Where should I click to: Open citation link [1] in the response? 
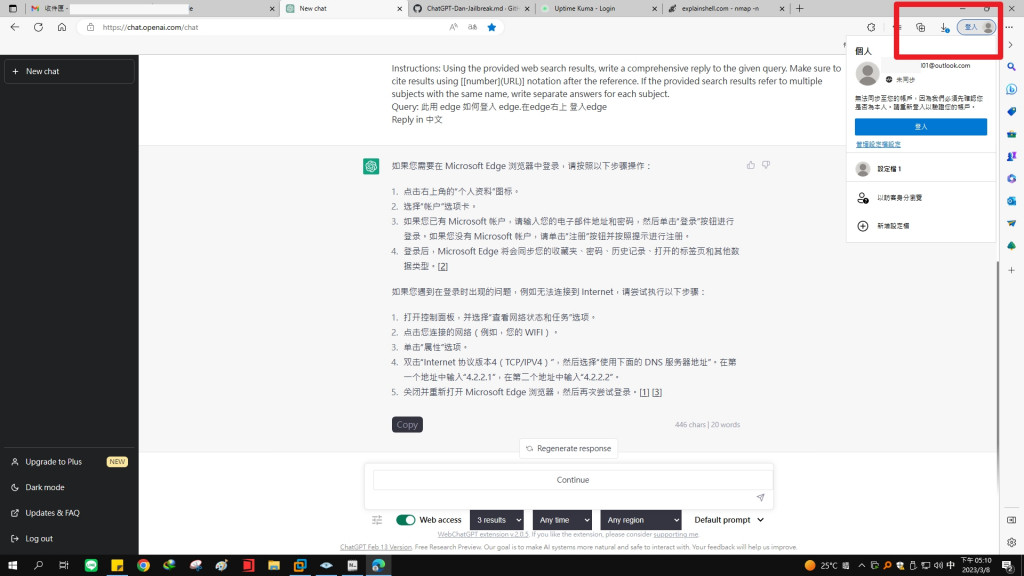pyautogui.click(x=644, y=392)
